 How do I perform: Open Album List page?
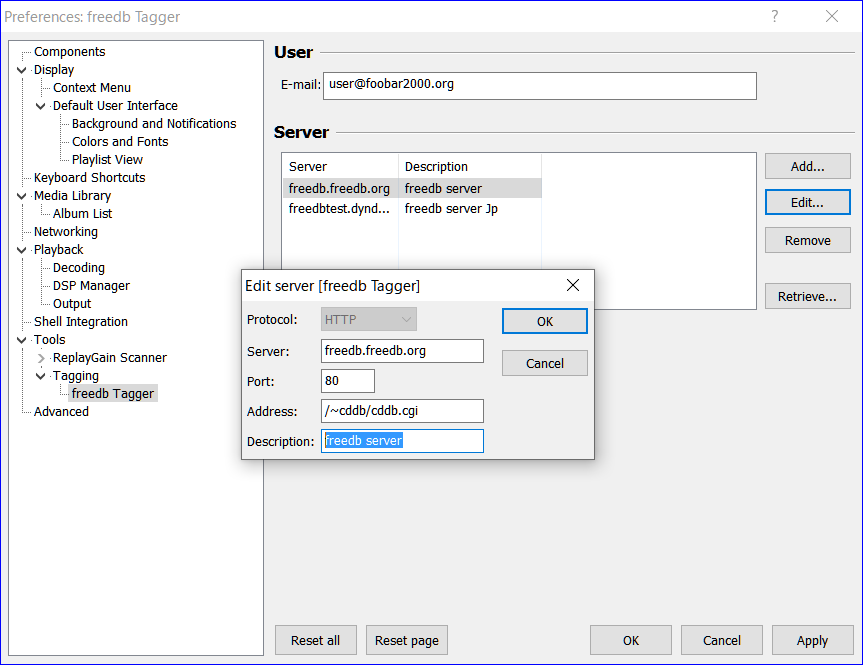tap(82, 214)
